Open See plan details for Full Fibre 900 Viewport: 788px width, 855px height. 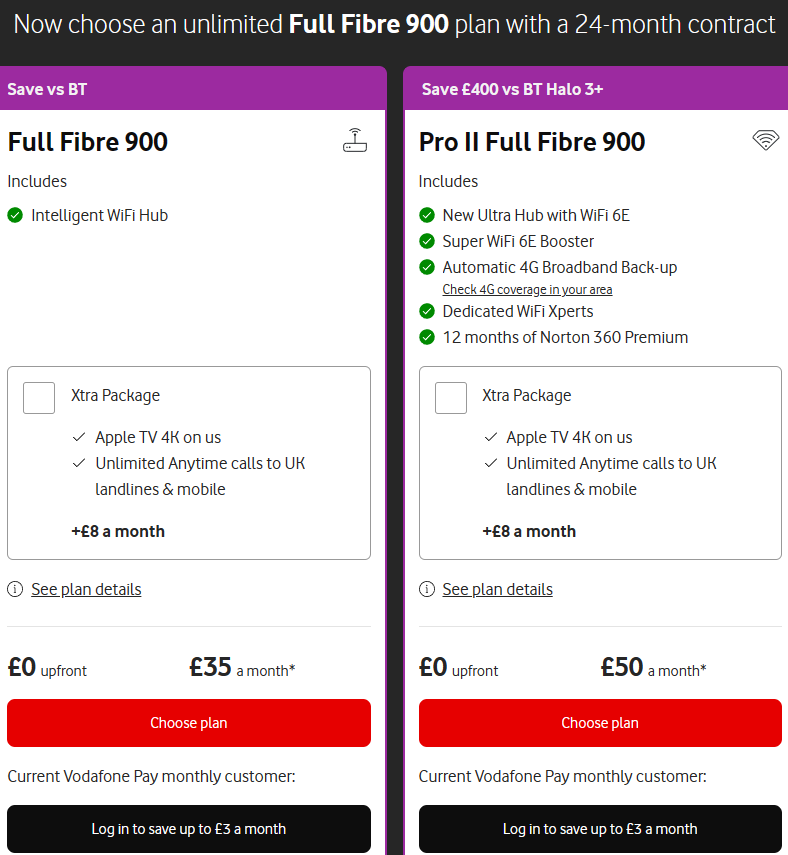tap(86, 589)
